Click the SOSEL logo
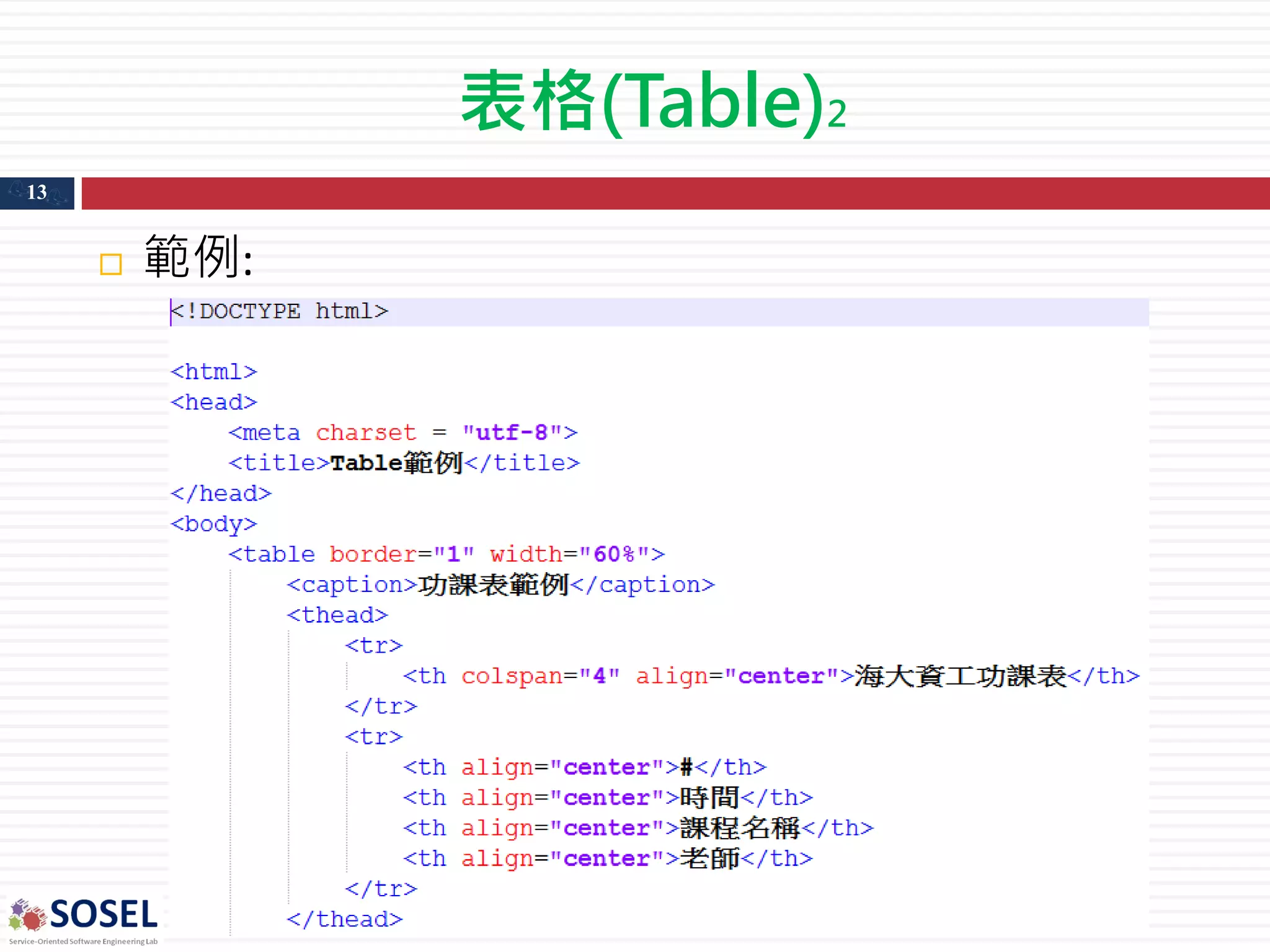This screenshot has height=952, width=1270. (83, 915)
